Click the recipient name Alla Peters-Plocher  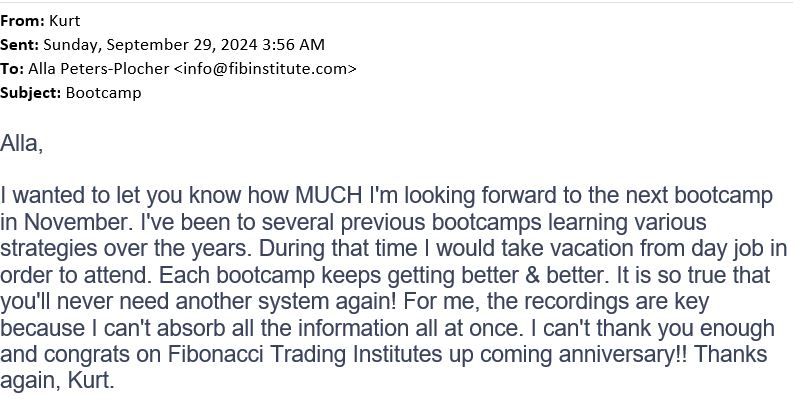(x=98, y=69)
